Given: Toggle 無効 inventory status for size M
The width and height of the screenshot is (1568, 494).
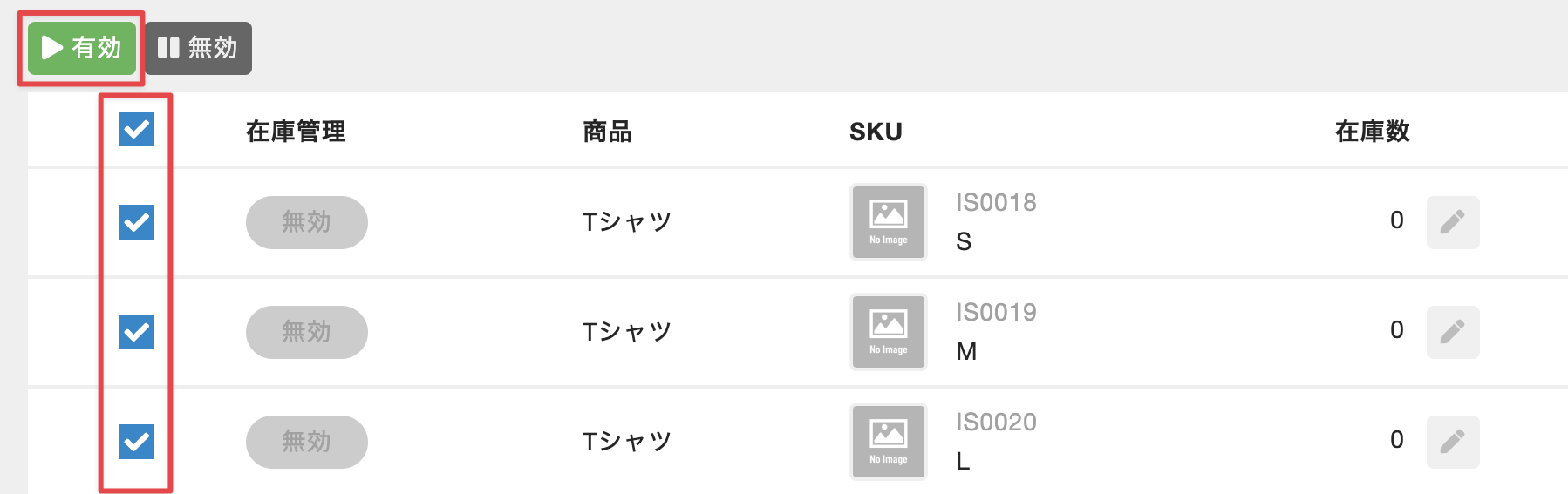Looking at the screenshot, I should click(306, 332).
